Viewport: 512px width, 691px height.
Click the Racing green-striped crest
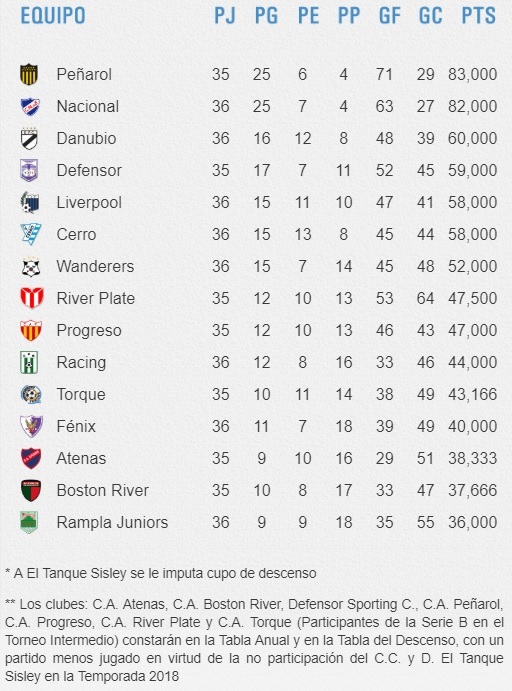[29, 362]
